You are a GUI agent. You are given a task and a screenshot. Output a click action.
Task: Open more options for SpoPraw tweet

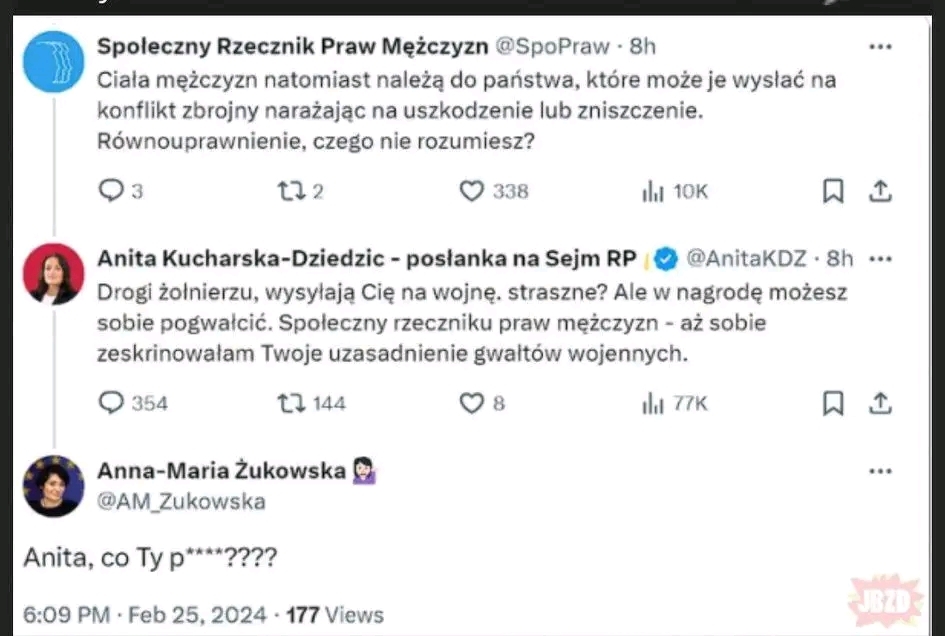coord(880,47)
